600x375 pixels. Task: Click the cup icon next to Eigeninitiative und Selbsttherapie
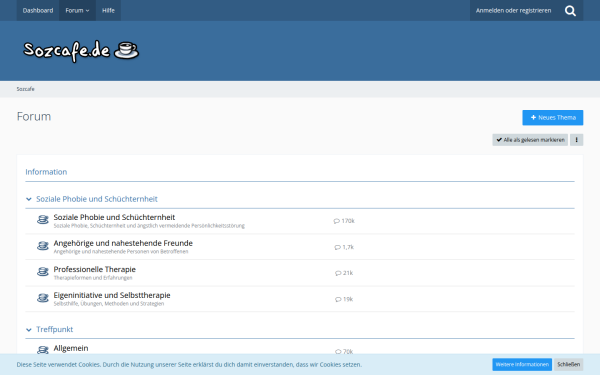[x=43, y=298]
